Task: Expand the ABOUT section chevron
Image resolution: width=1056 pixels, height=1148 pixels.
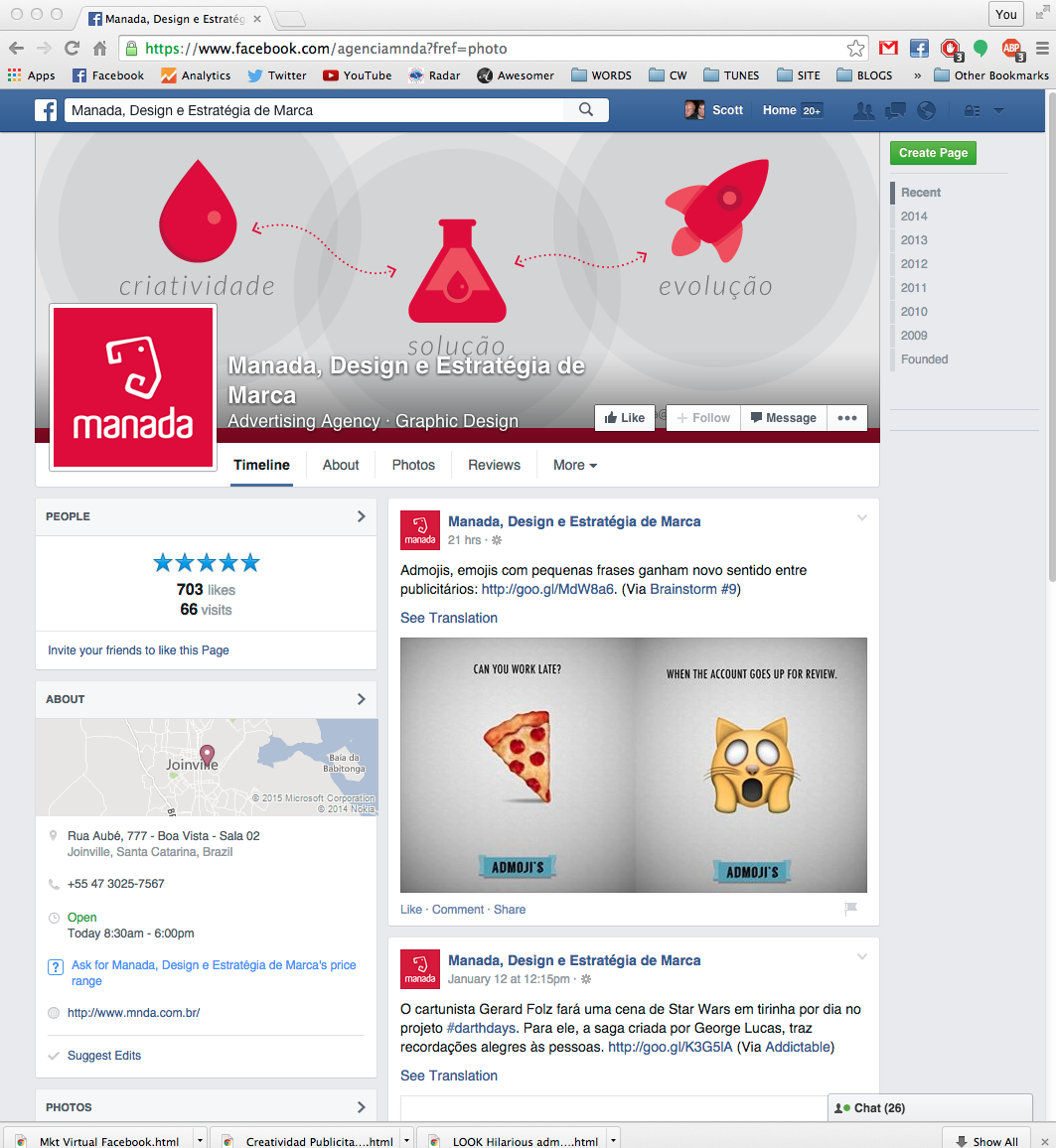Action: coord(361,699)
